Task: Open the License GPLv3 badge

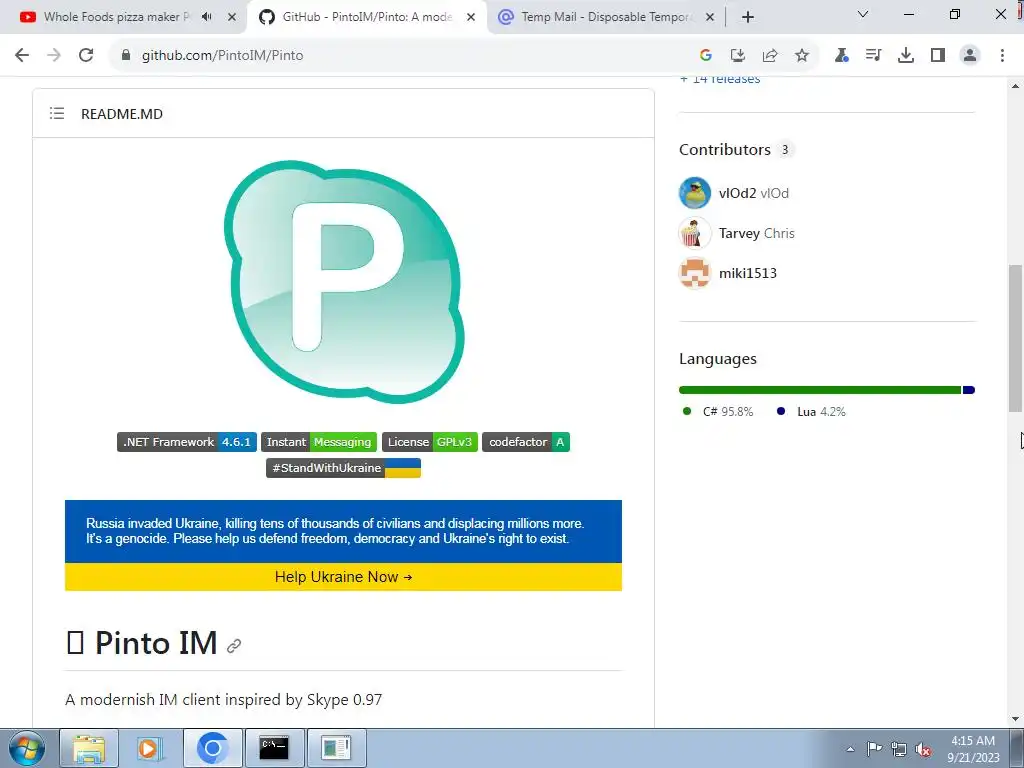Action: pos(430,442)
